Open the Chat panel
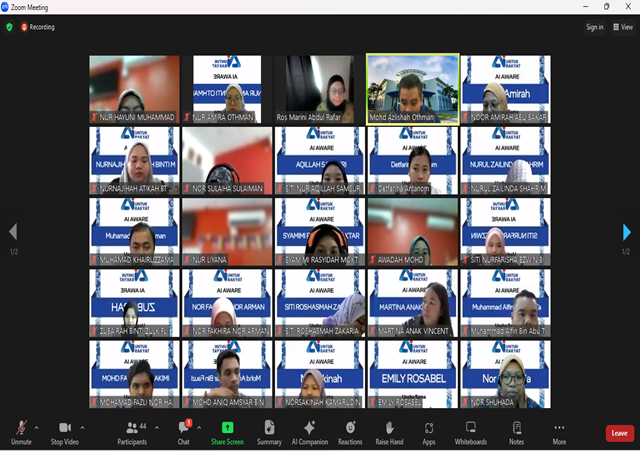The height and width of the screenshot is (451, 640). click(184, 432)
